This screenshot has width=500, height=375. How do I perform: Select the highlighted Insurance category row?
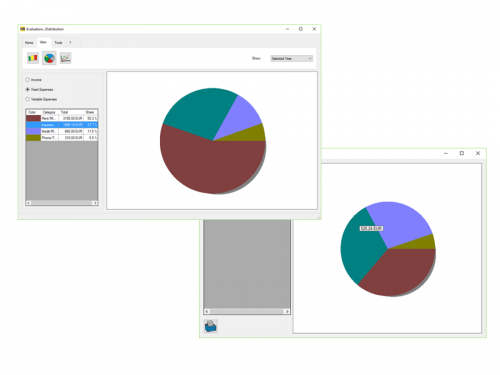62,125
